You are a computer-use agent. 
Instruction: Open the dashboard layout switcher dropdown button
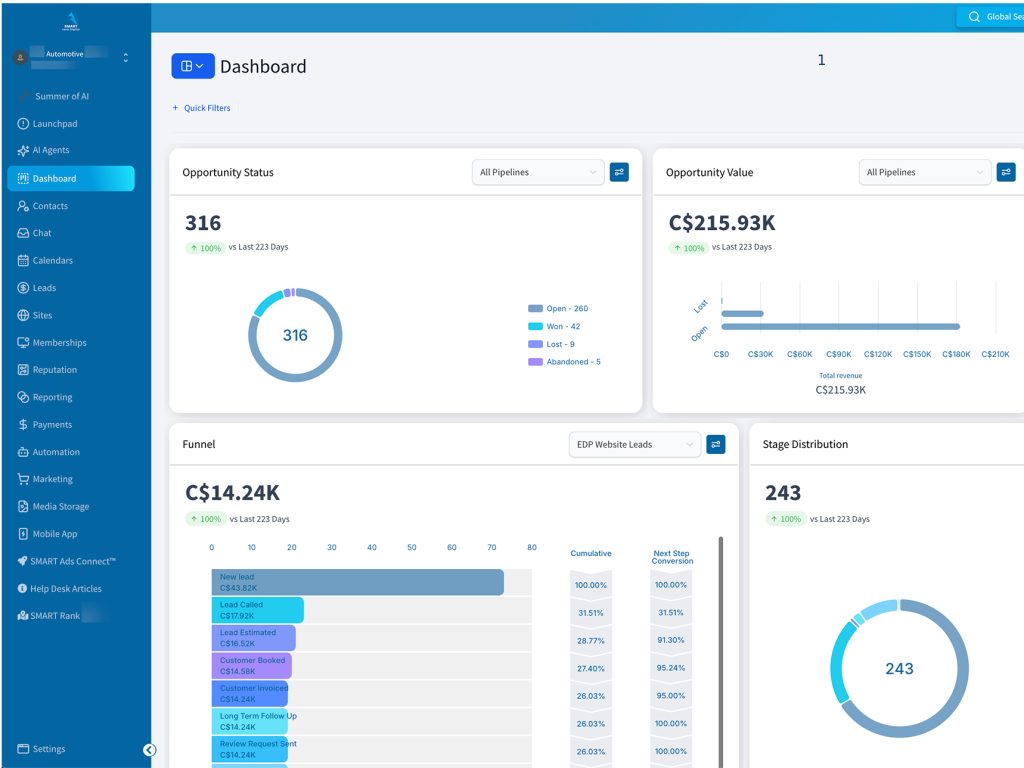coord(193,66)
